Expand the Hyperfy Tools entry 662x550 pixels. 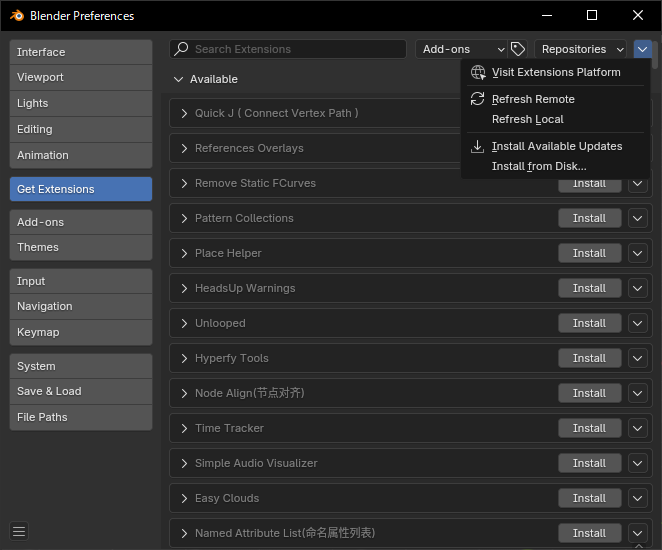coord(184,358)
